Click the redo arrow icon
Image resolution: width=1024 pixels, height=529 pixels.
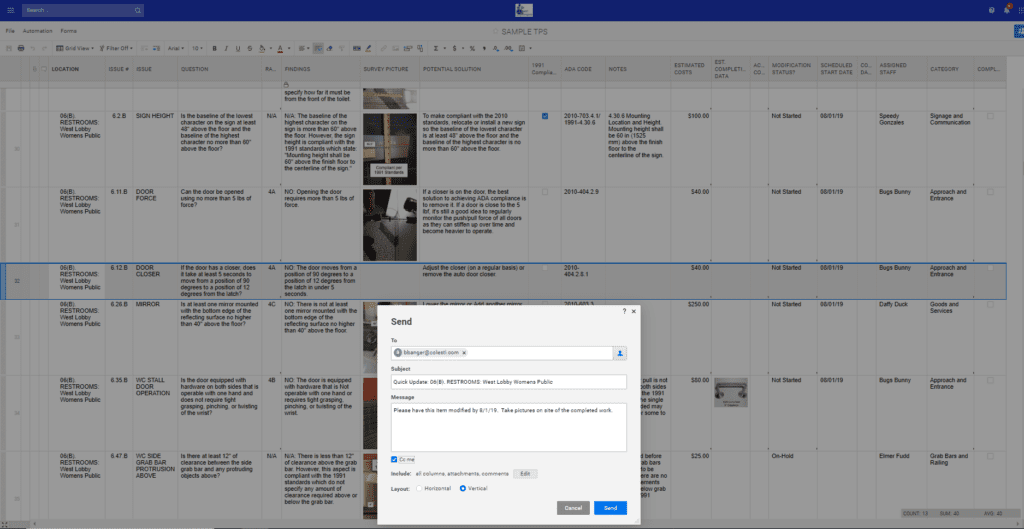coord(44,48)
